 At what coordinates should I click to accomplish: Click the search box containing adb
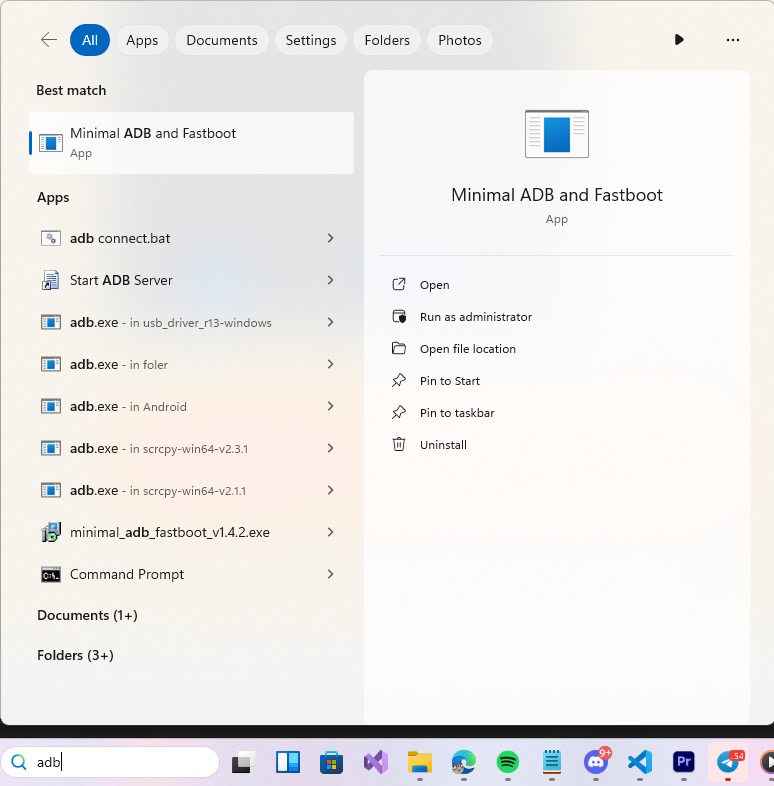(120, 762)
